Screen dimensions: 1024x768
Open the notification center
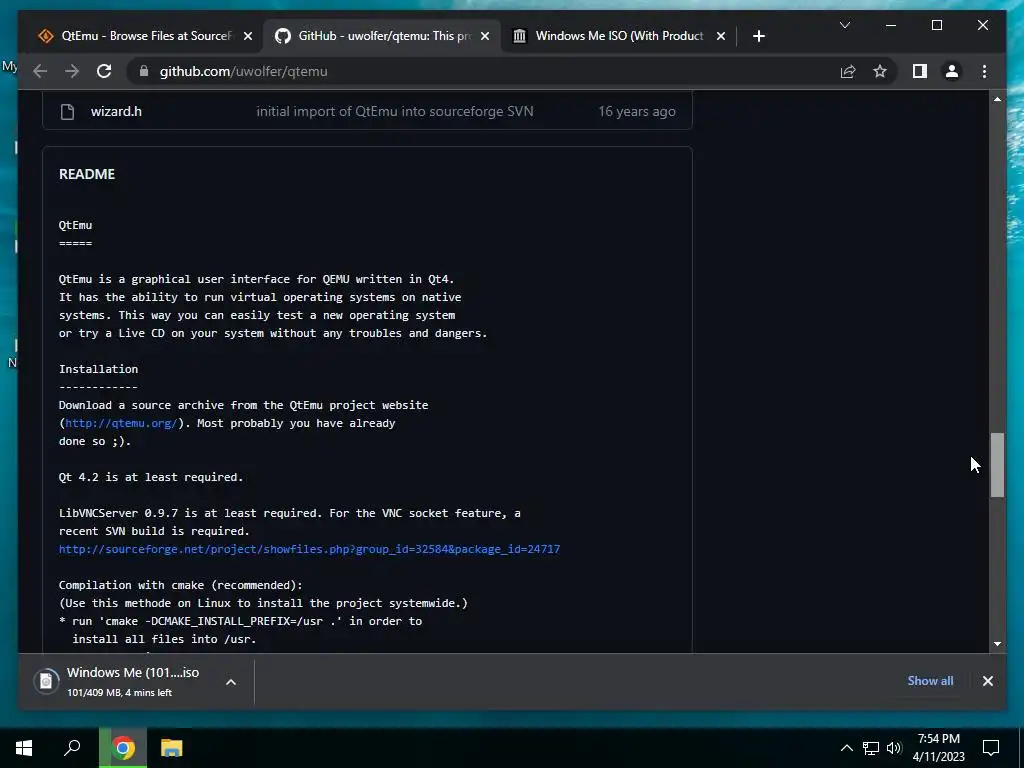pyautogui.click(x=991, y=748)
